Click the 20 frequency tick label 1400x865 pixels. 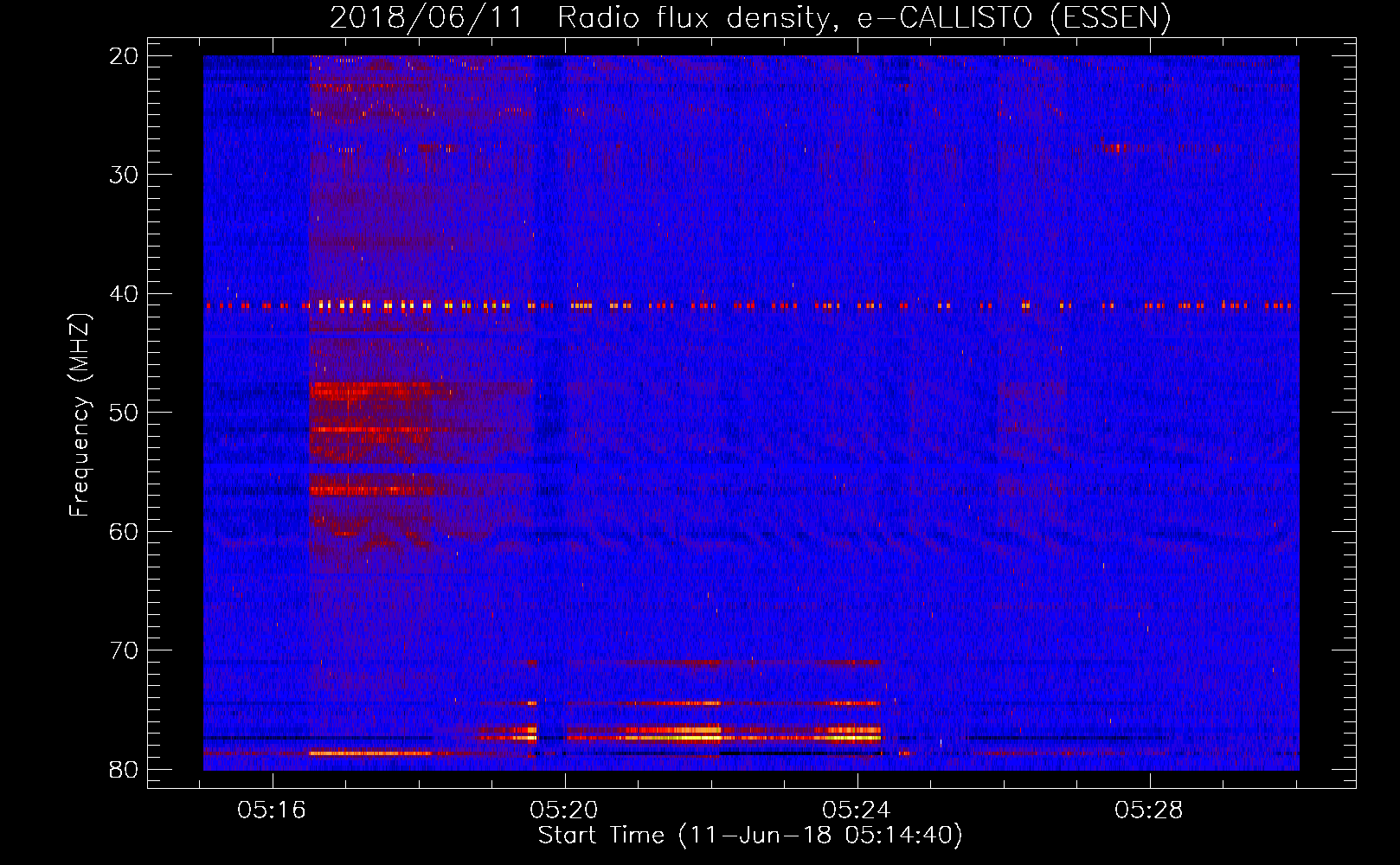pyautogui.click(x=125, y=56)
